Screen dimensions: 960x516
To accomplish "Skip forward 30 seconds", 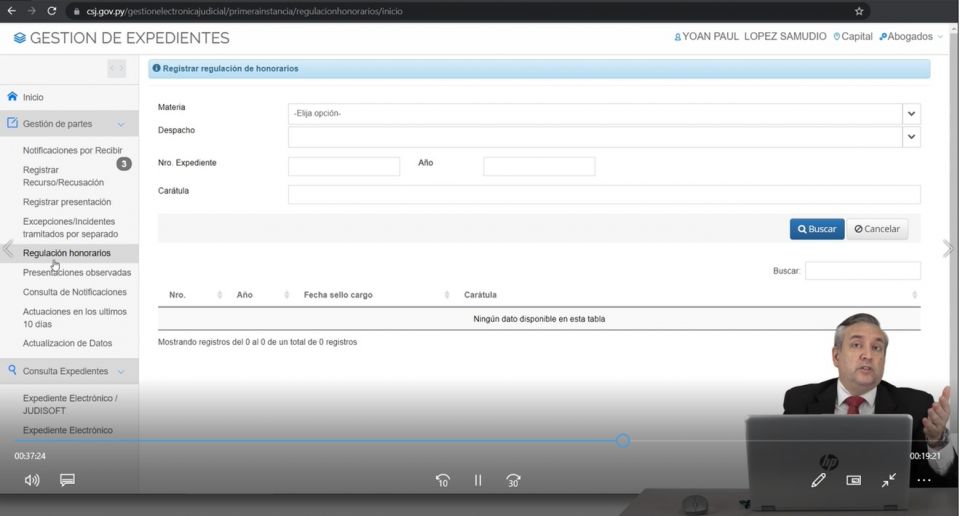I will point(513,480).
